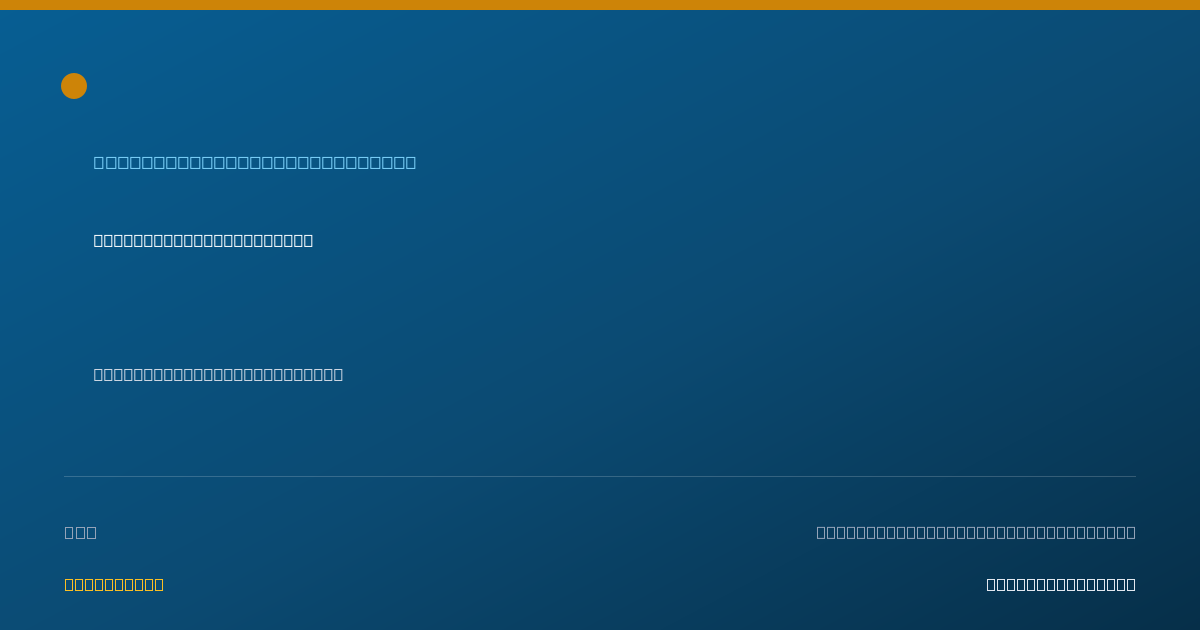
Task: Click the last glyph of the bright white line
Action: (x=308, y=240)
